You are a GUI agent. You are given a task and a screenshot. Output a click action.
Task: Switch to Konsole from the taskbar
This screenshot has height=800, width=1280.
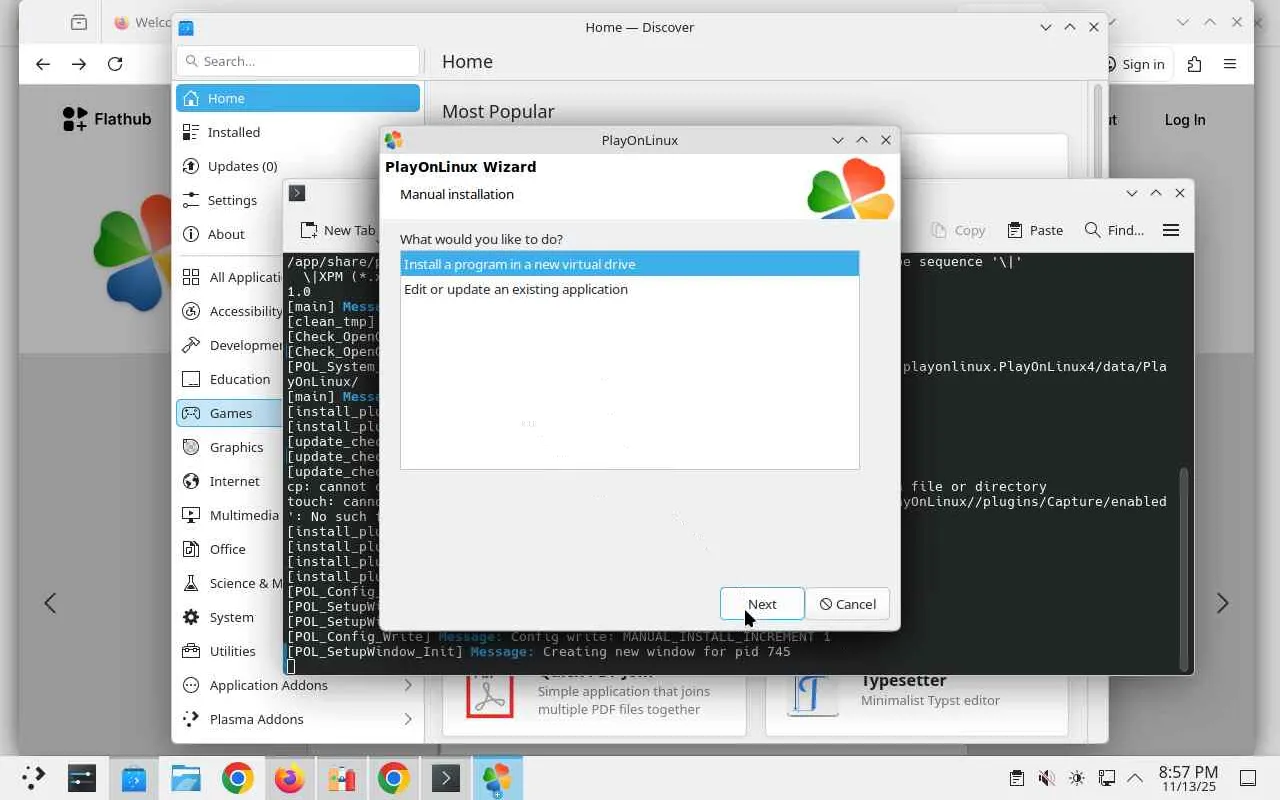click(x=446, y=778)
